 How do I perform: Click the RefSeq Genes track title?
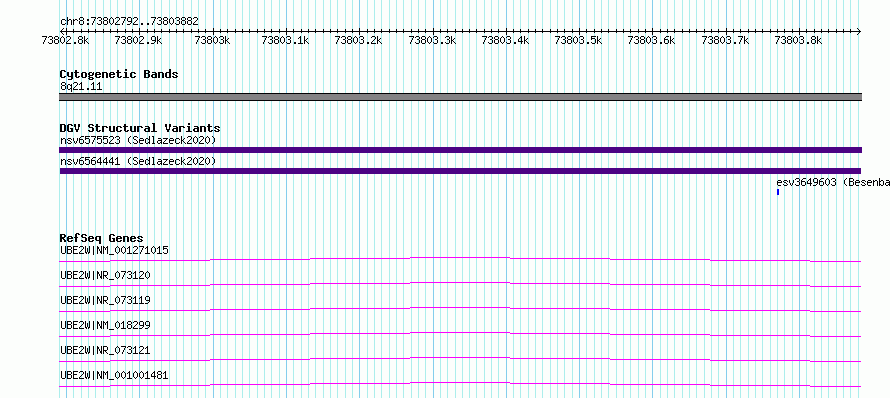102,238
